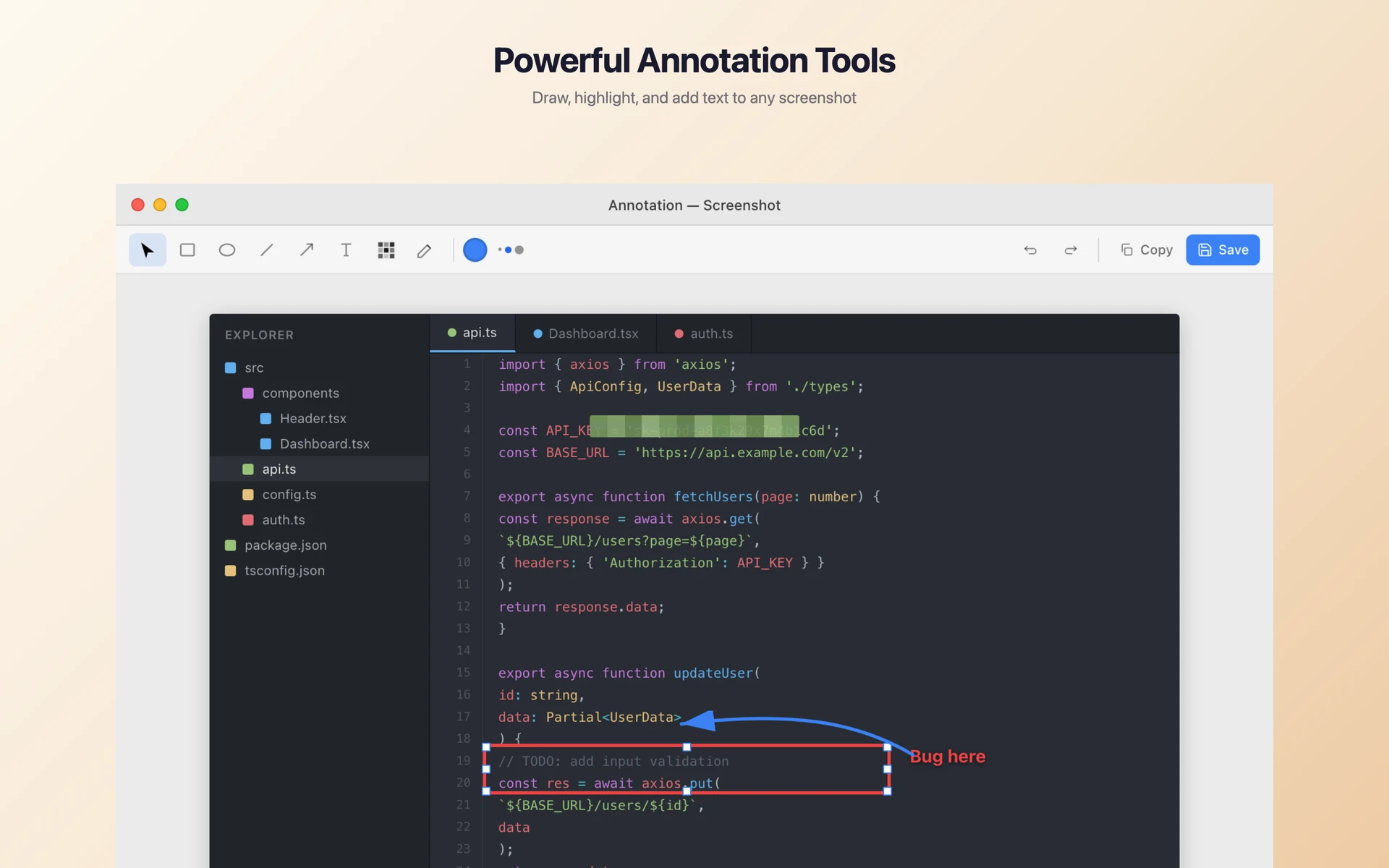Click the red dot on auth.ts tab
Viewport: 1389px width, 868px height.
click(x=679, y=333)
